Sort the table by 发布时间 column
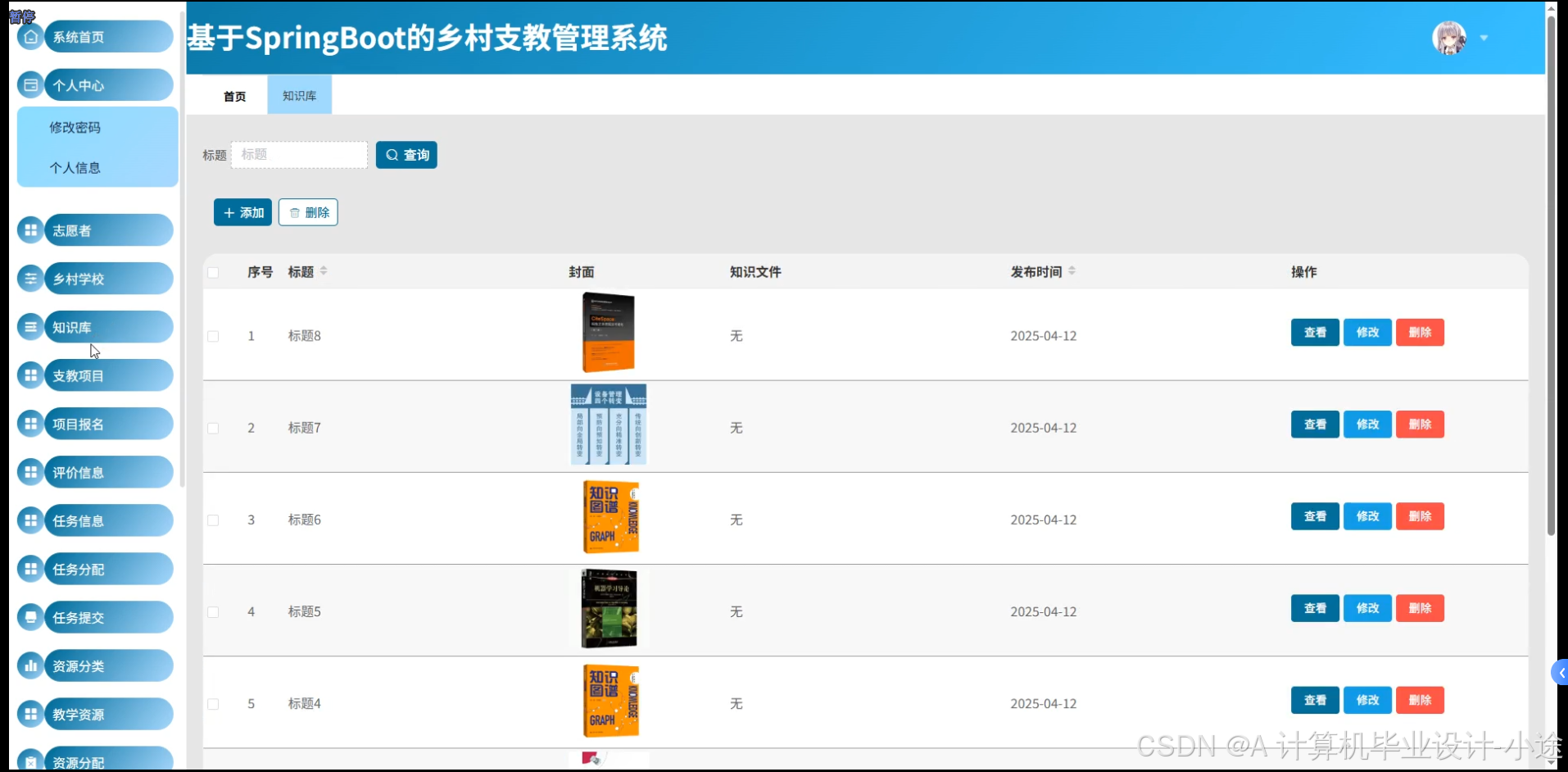Viewport: 1568px width, 772px height. pyautogui.click(x=1072, y=270)
